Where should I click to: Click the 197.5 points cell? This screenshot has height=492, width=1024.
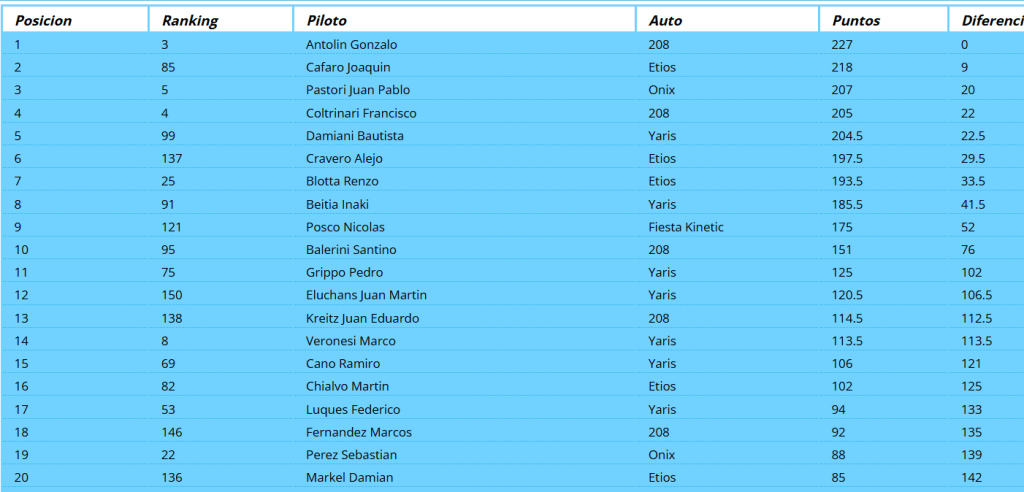pyautogui.click(x=847, y=158)
